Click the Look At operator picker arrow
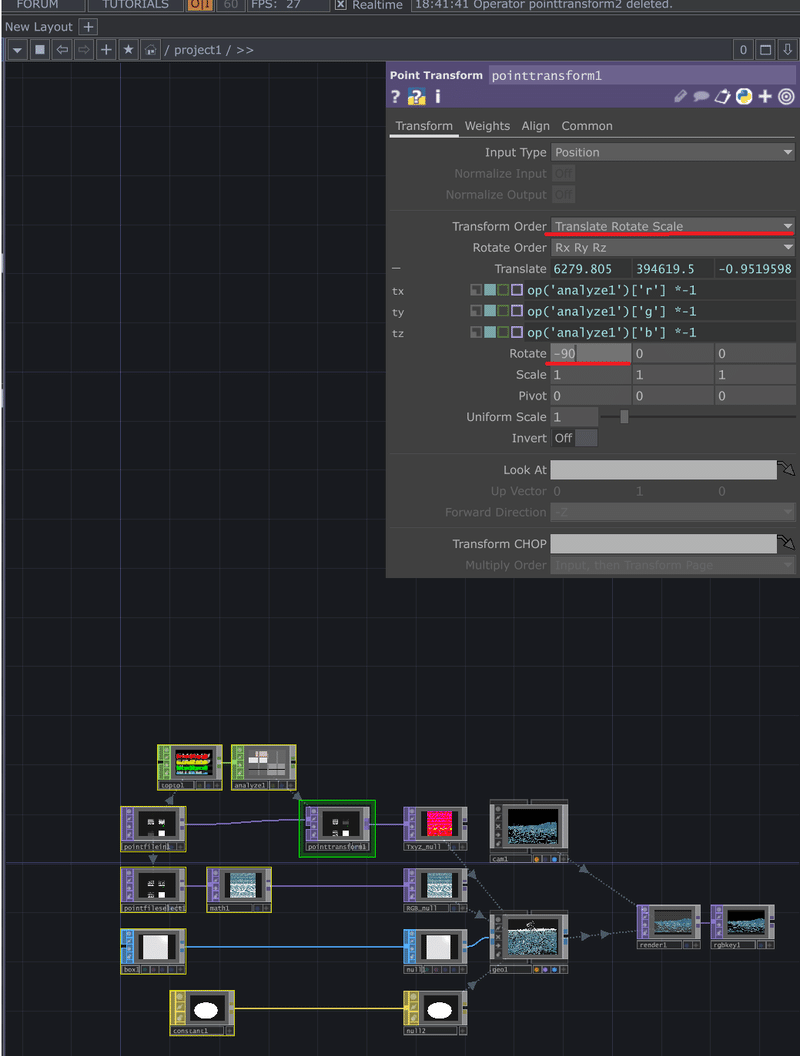Image resolution: width=800 pixels, height=1056 pixels. click(x=786, y=469)
